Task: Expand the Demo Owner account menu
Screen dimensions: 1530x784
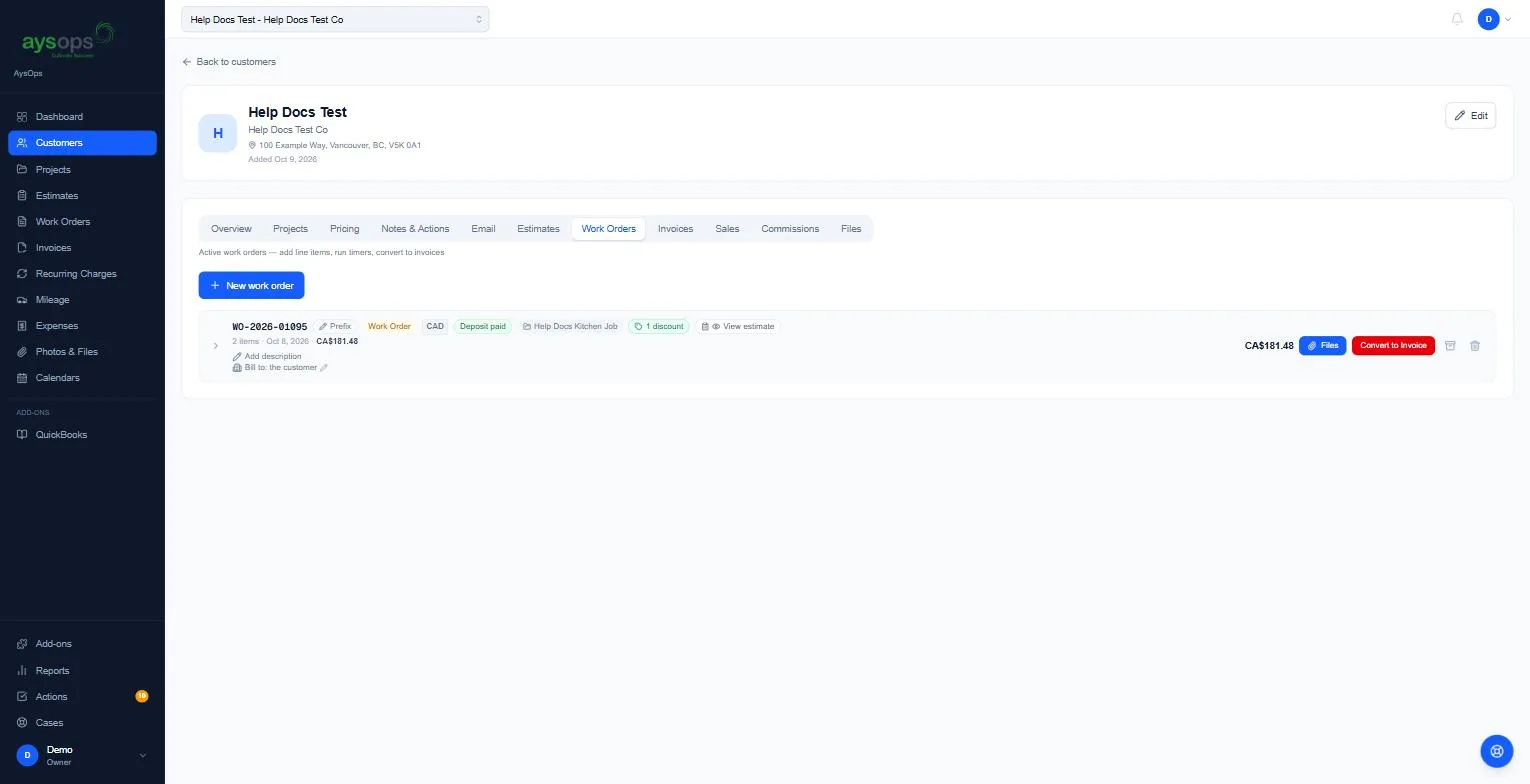Action: tap(82, 756)
